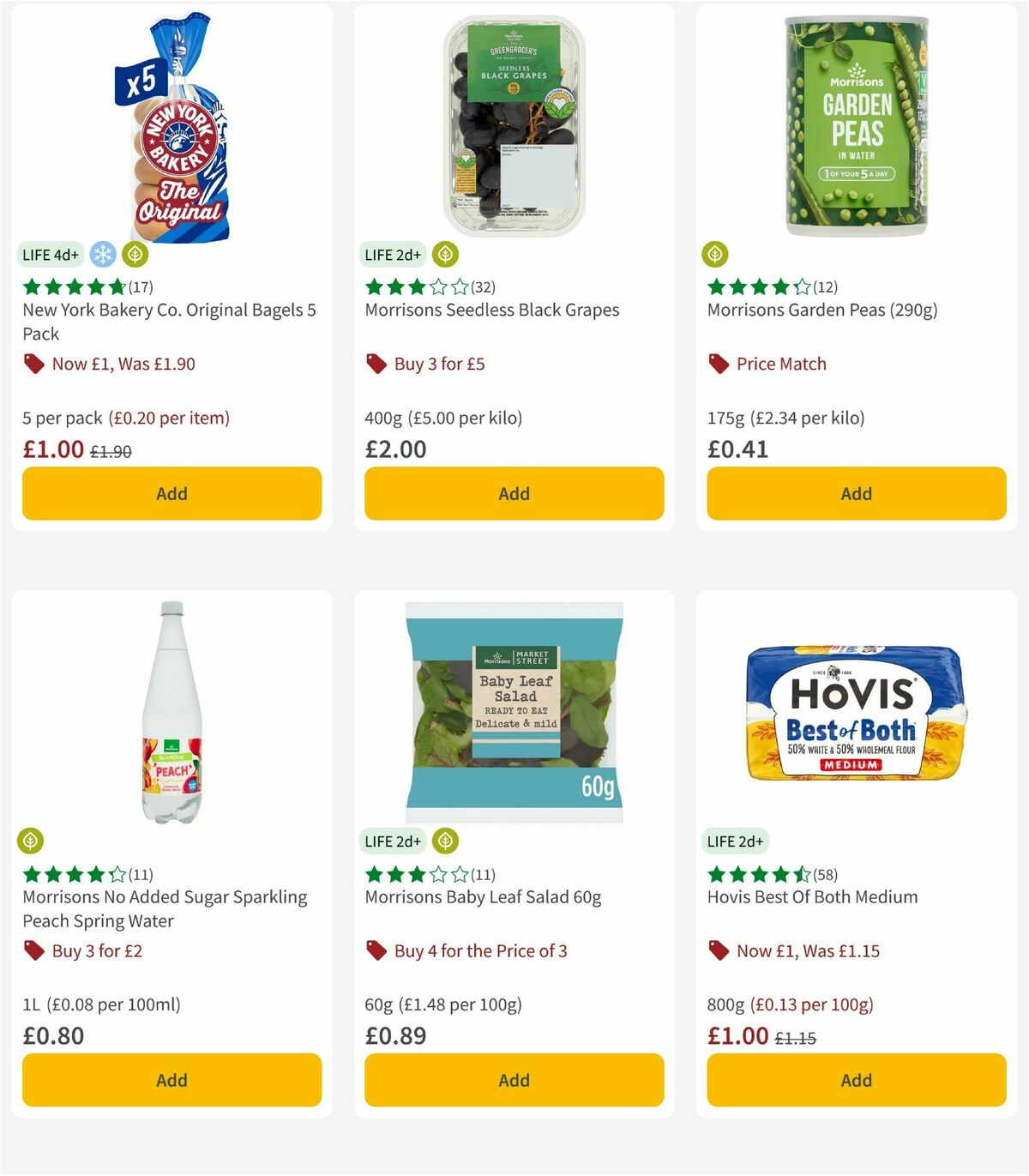Select the green leaf icon on New York bagels

pyautogui.click(x=133, y=254)
